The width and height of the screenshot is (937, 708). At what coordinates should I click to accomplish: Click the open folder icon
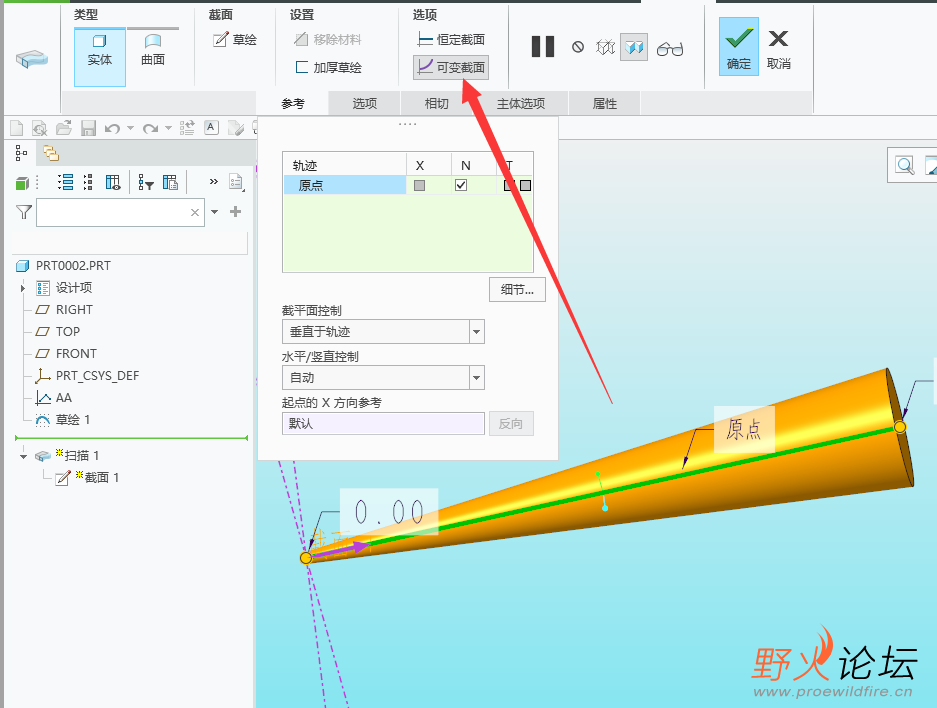click(64, 128)
